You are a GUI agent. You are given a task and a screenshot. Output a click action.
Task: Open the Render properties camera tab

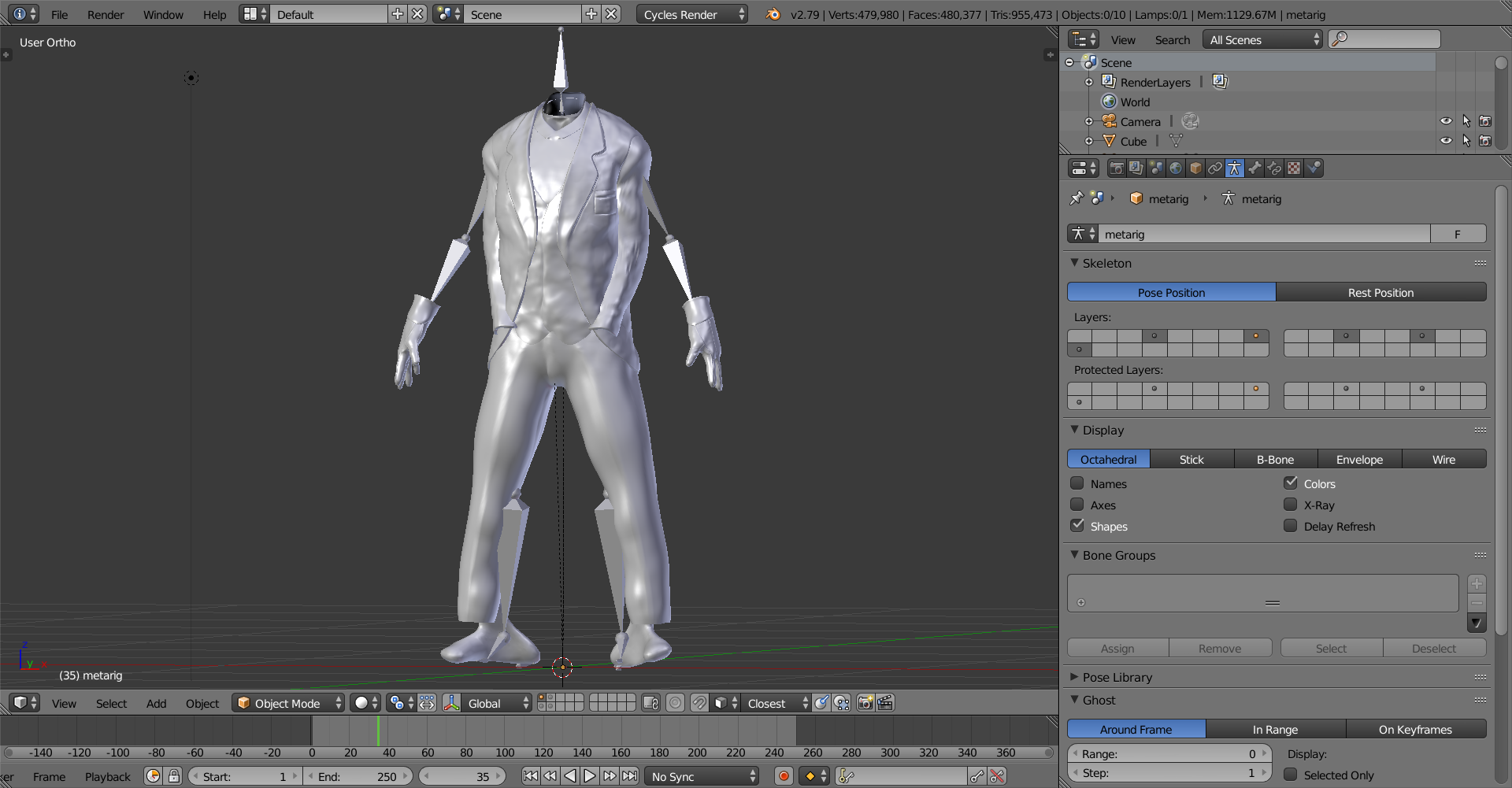[1117, 168]
